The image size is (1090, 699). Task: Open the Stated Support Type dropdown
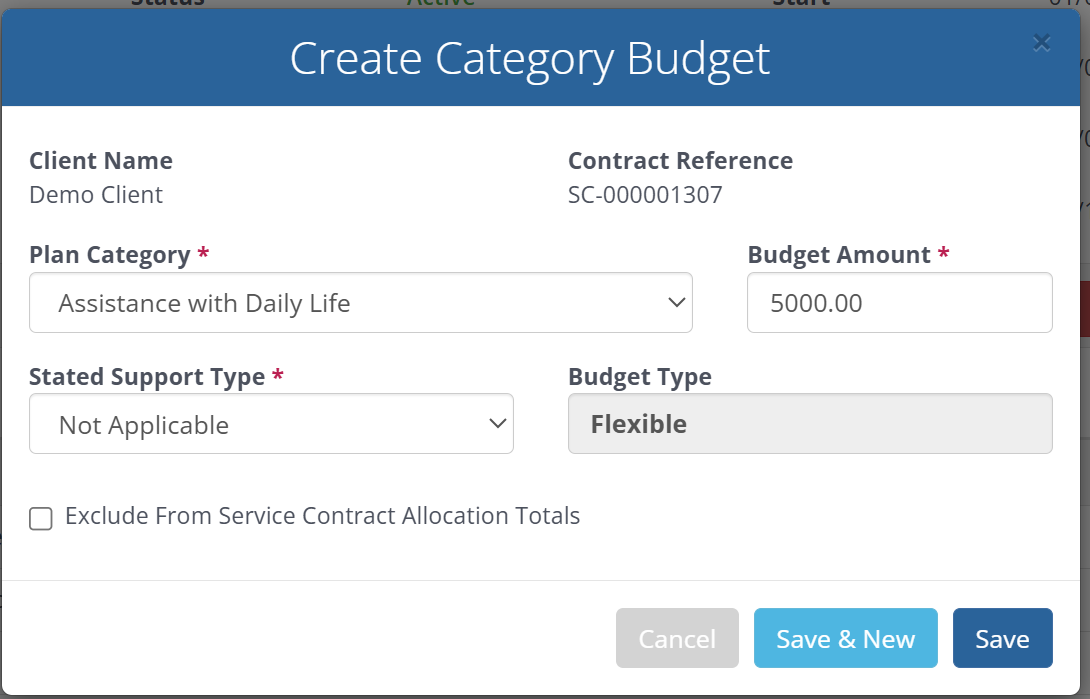pyautogui.click(x=270, y=424)
